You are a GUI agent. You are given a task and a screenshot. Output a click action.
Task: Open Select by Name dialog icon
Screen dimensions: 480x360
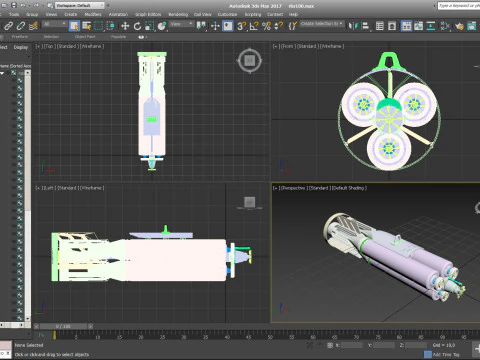tap(87, 26)
